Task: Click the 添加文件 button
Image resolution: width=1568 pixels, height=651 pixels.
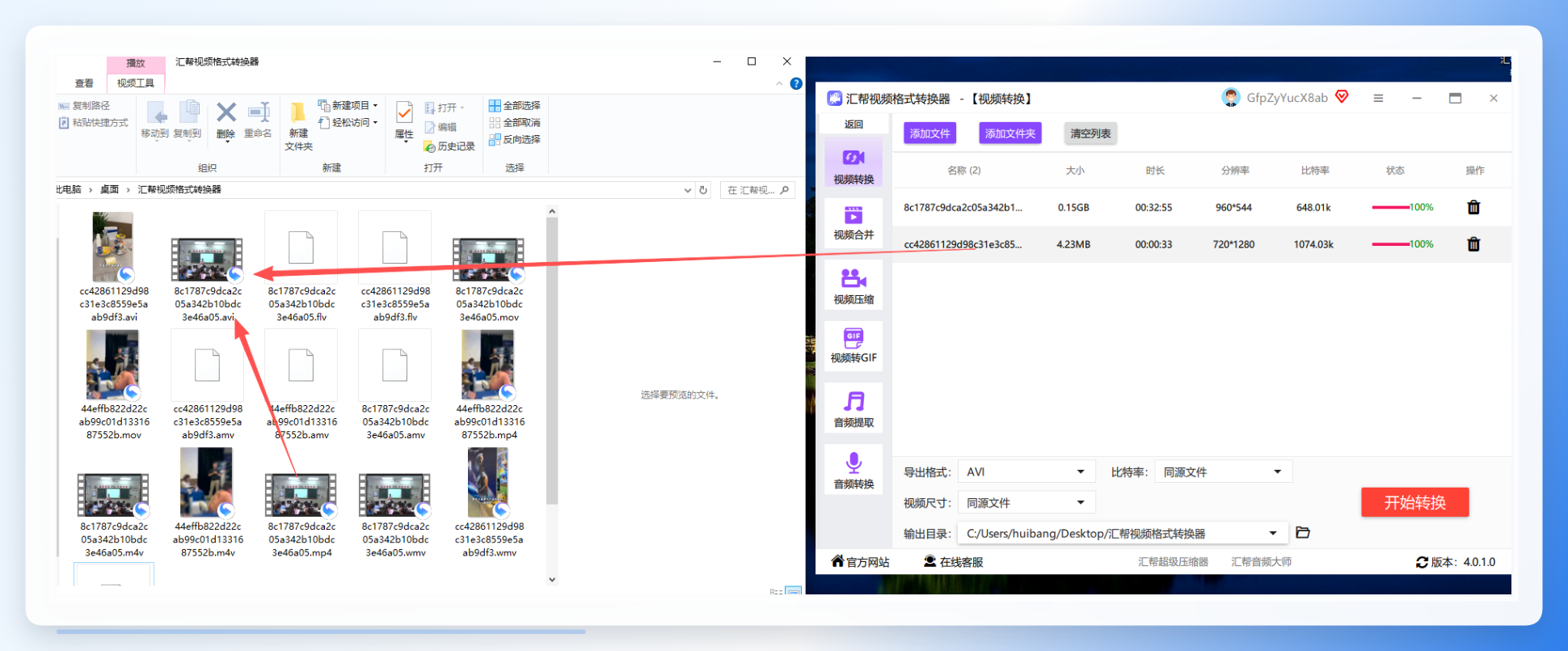Action: pos(929,133)
